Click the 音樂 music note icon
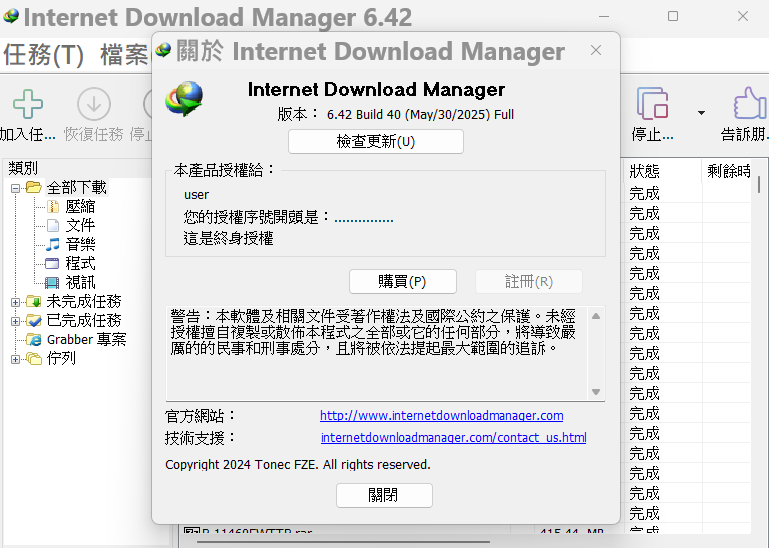 52,244
